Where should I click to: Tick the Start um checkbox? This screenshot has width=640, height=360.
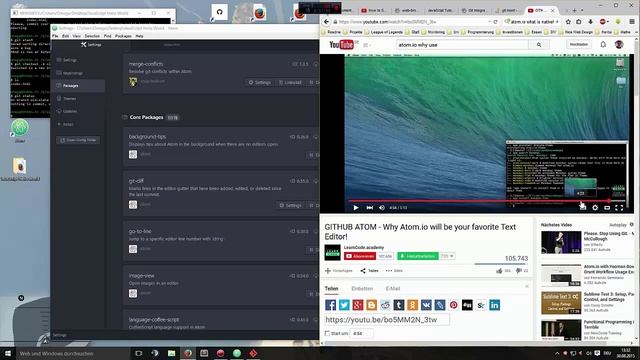point(327,333)
